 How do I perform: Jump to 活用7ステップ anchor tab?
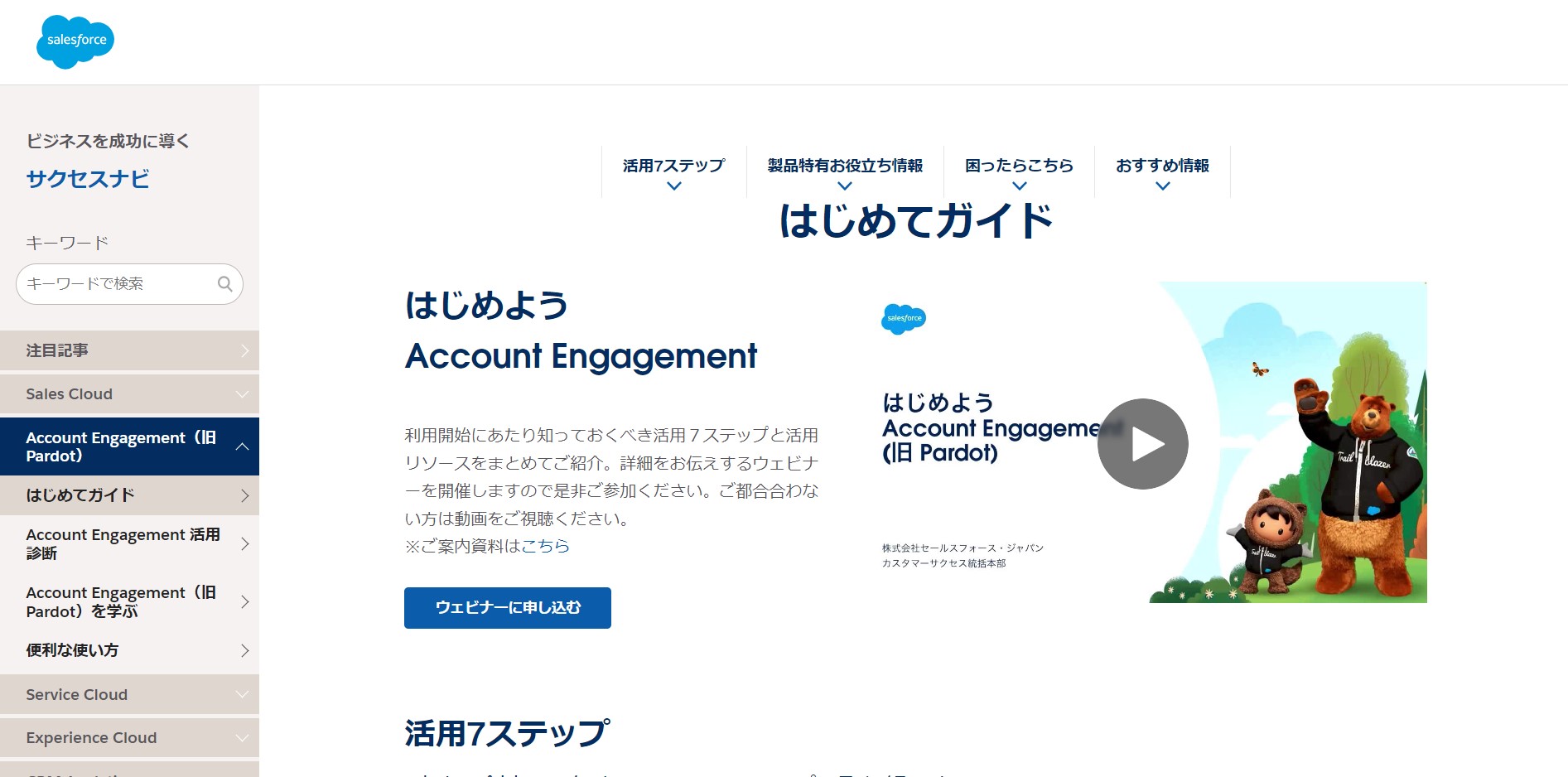click(674, 172)
